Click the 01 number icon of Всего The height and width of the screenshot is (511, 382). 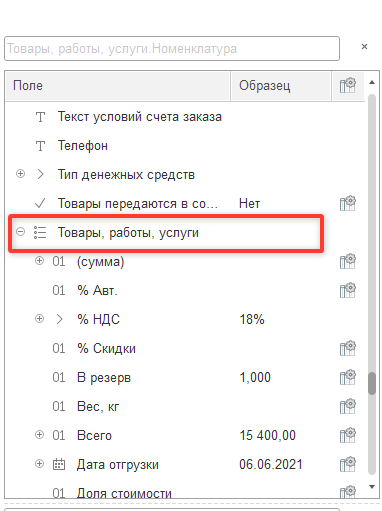coord(59,436)
